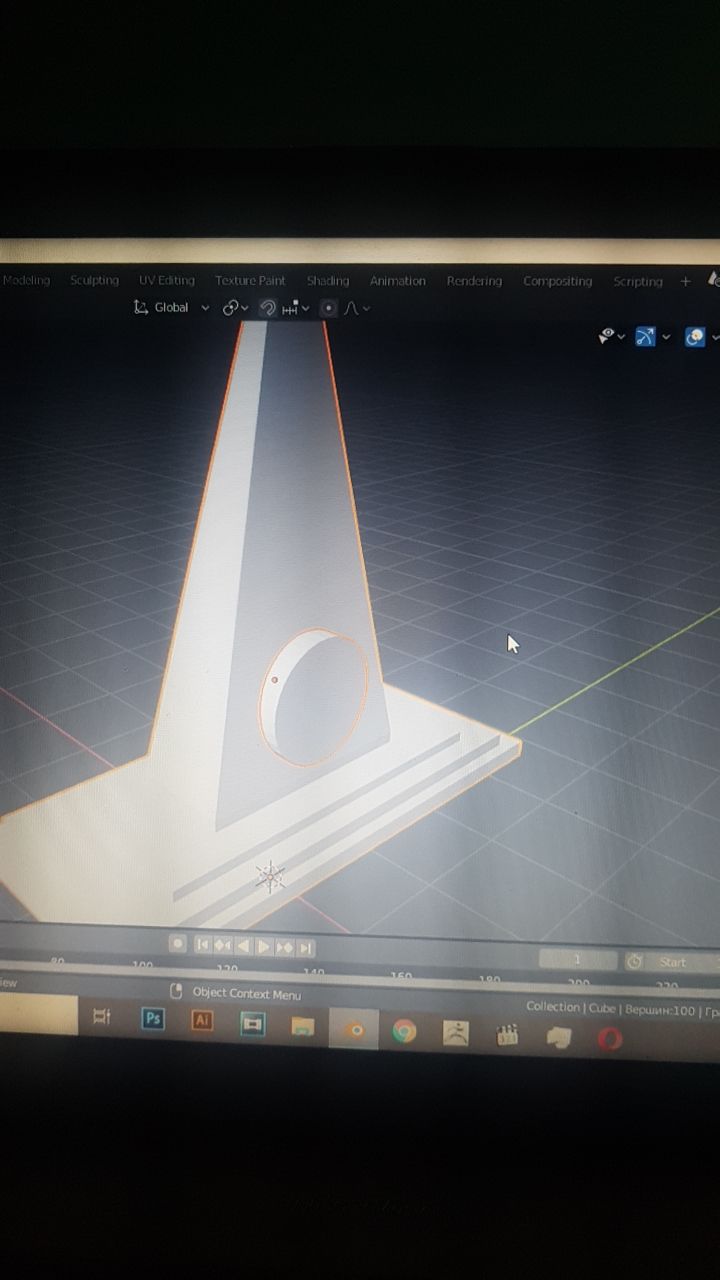Click the Windows search box on taskbar
Screen dimensions: 720x1280
click(38, 1014)
